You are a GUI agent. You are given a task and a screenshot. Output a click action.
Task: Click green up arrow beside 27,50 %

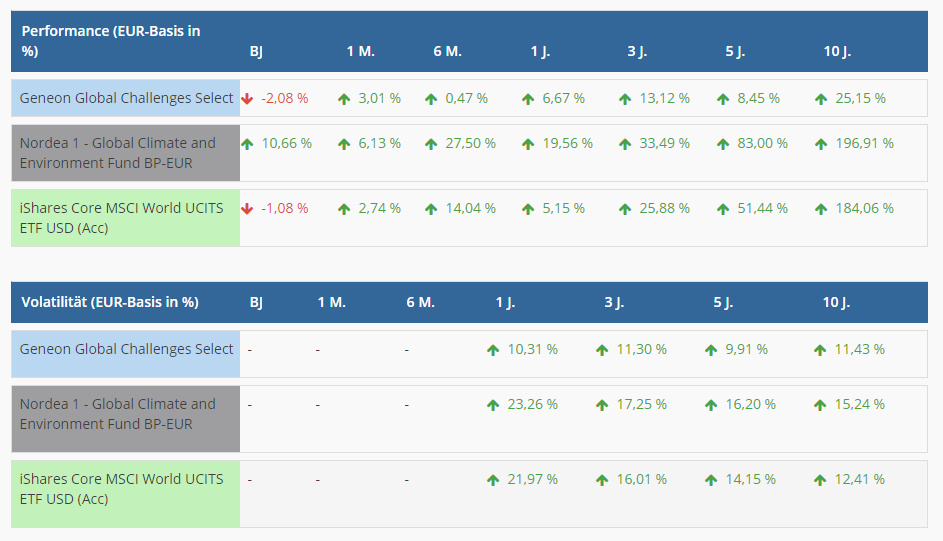click(x=431, y=144)
